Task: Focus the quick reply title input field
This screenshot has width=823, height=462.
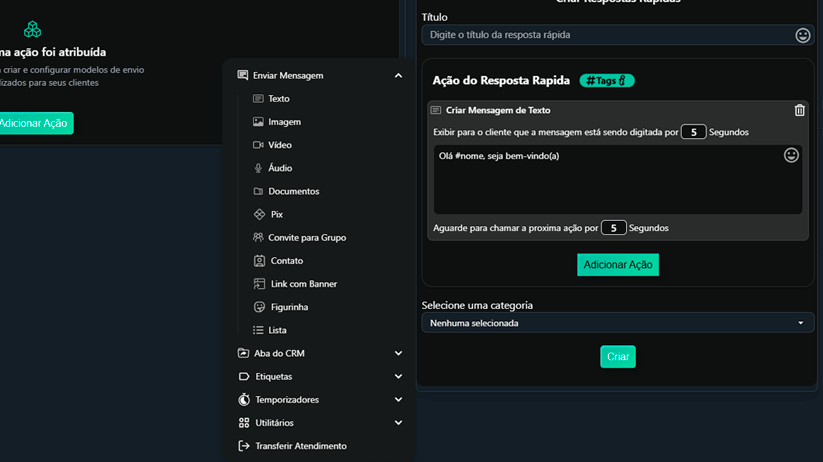Action: pos(606,35)
